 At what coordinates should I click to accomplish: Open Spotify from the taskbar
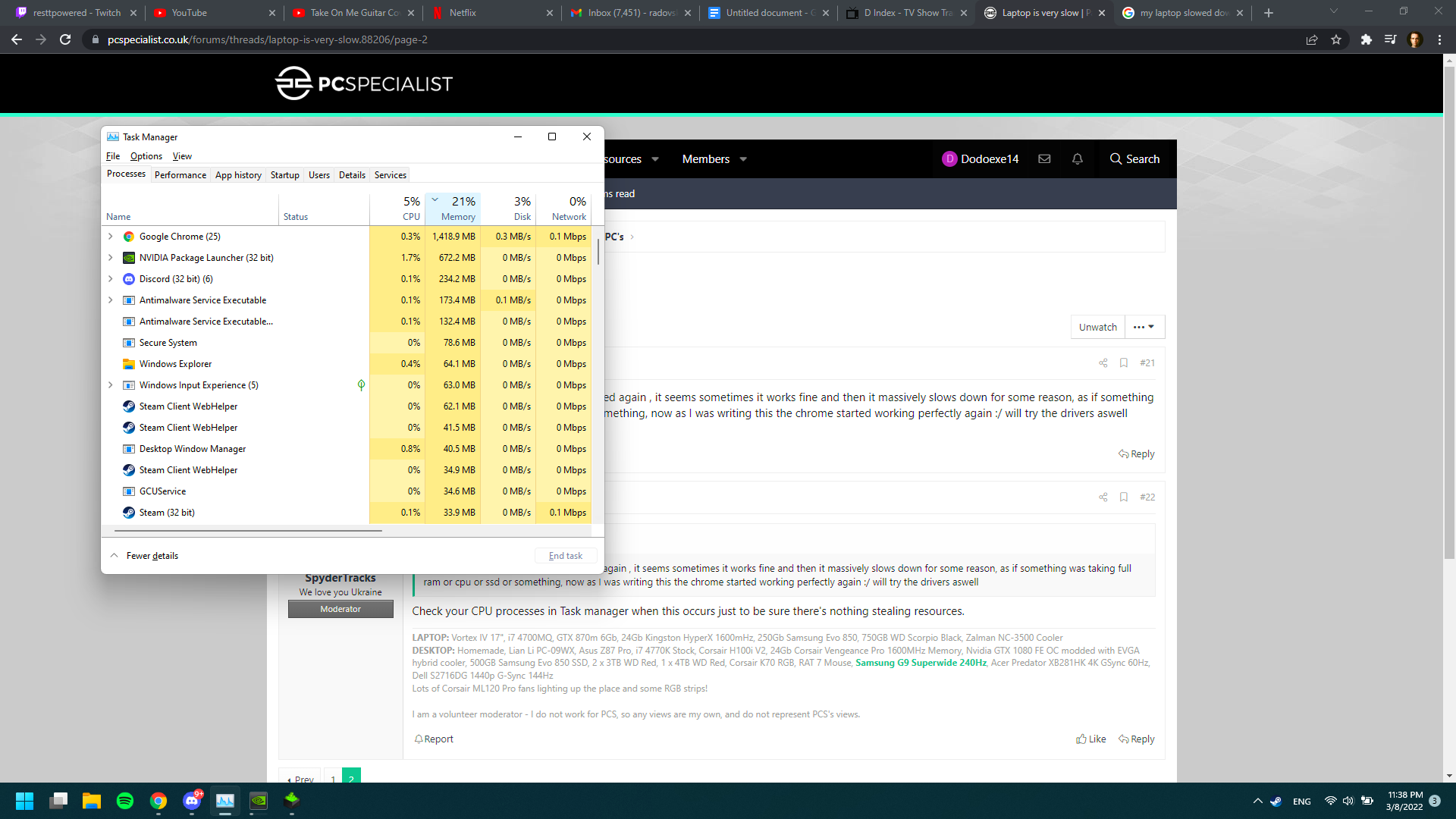pyautogui.click(x=125, y=801)
